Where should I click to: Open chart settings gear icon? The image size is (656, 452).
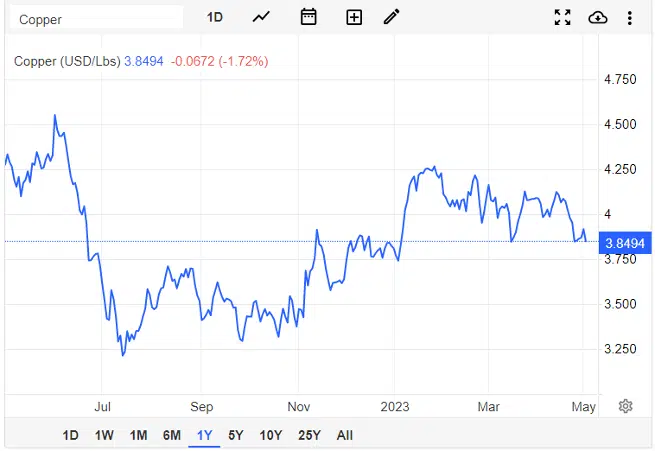tap(625, 406)
